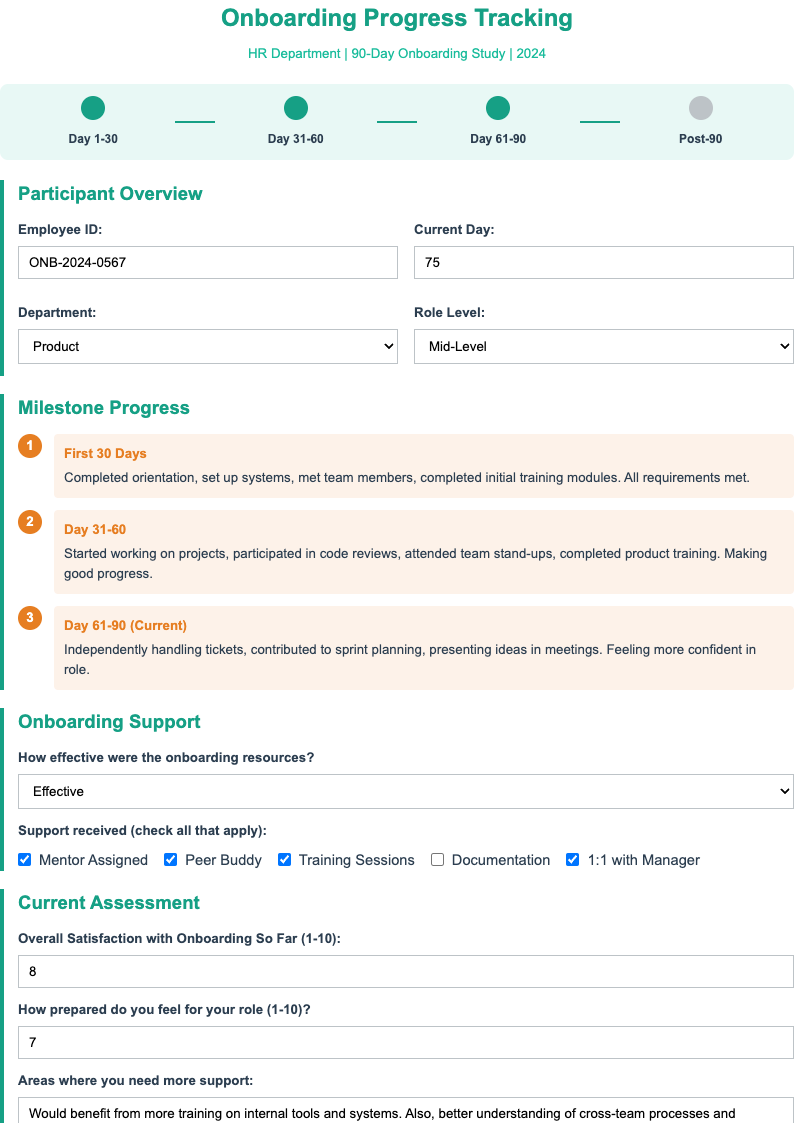Click the Current Day field showing 75

pos(604,262)
